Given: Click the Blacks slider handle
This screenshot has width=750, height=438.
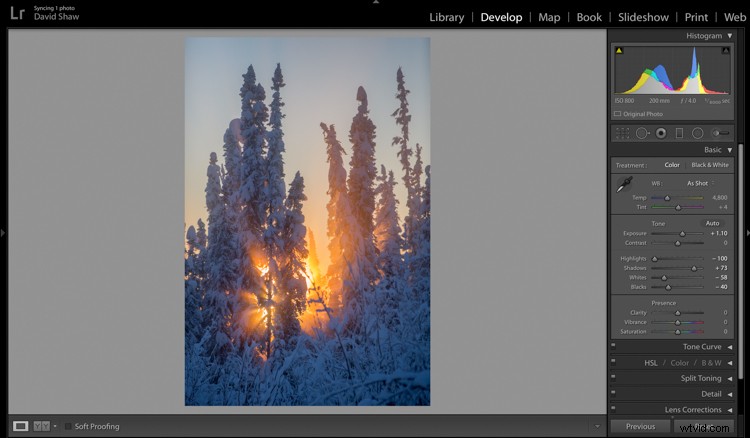Looking at the screenshot, I should pyautogui.click(x=668, y=288).
